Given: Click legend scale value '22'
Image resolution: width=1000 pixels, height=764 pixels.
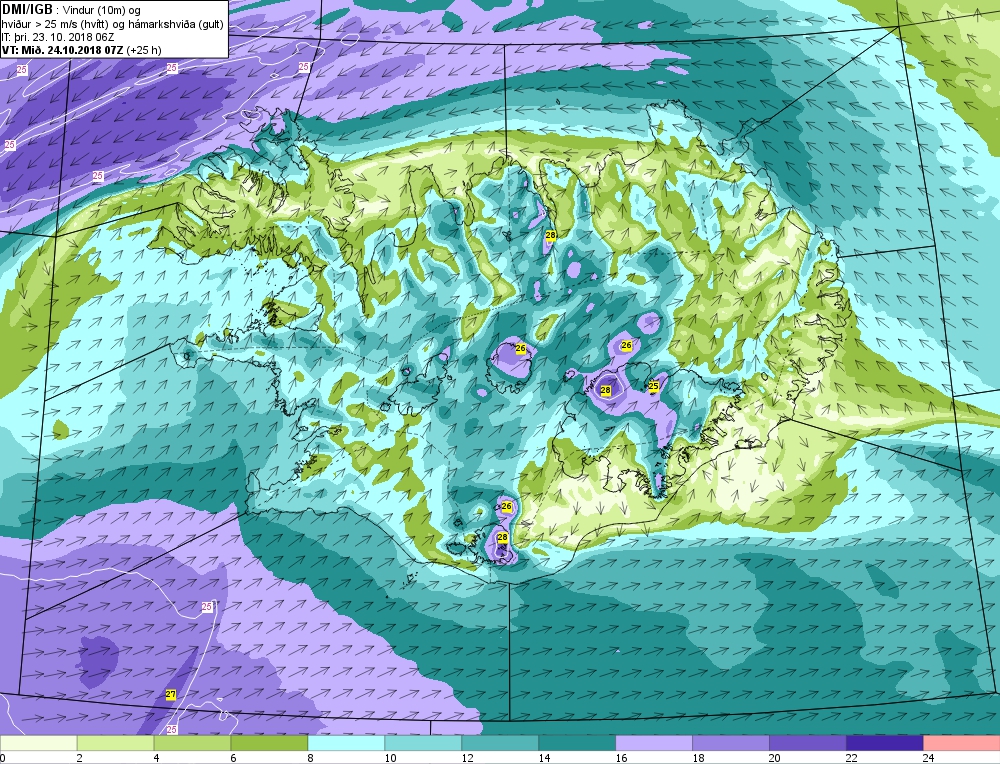Looking at the screenshot, I should pos(852,758).
